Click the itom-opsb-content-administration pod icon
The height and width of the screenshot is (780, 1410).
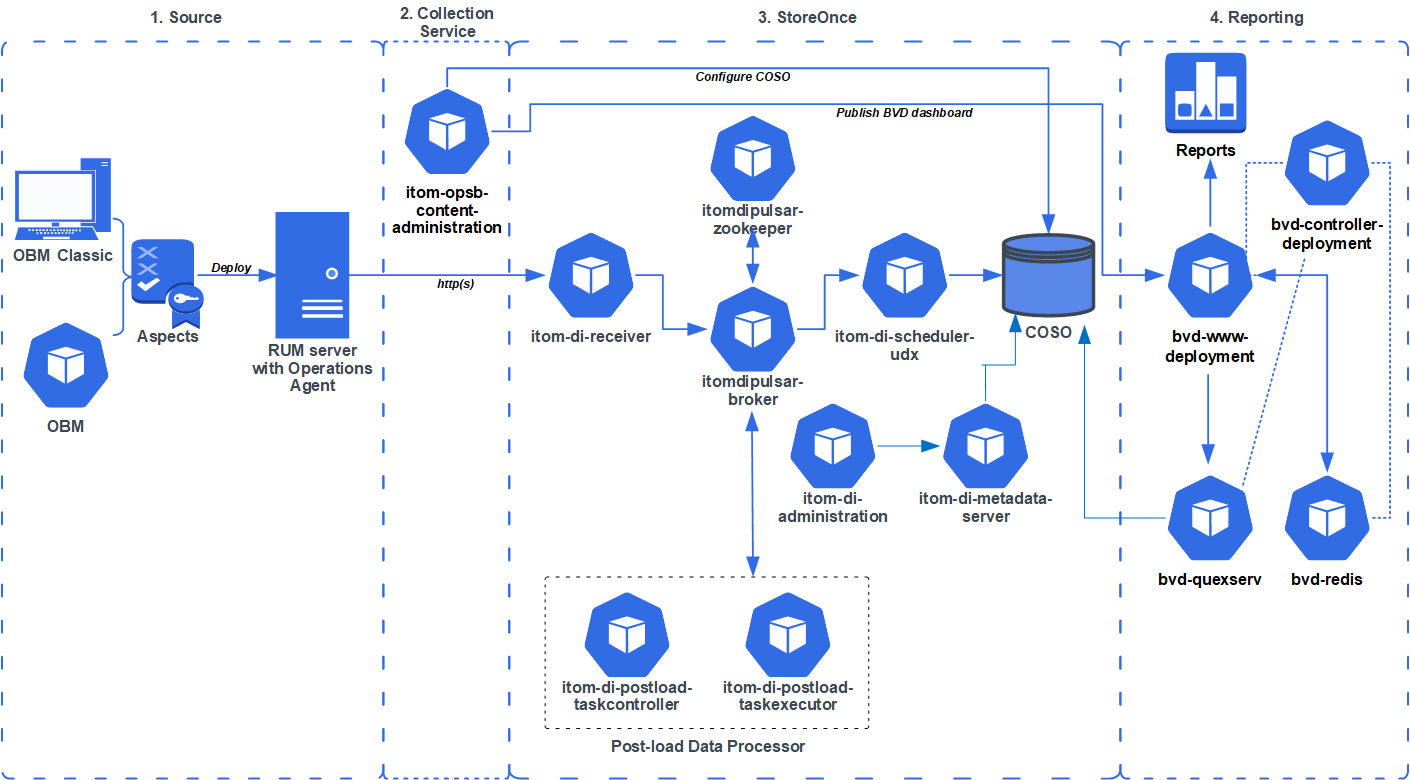pos(447,131)
